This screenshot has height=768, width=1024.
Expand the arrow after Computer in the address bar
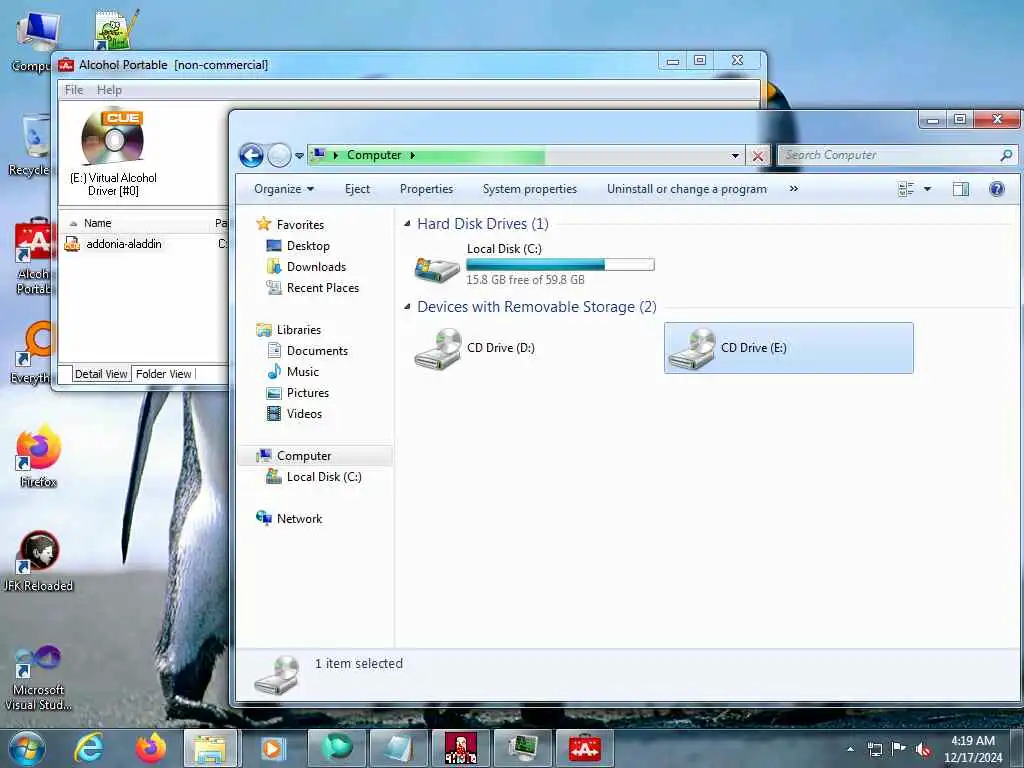[x=413, y=155]
